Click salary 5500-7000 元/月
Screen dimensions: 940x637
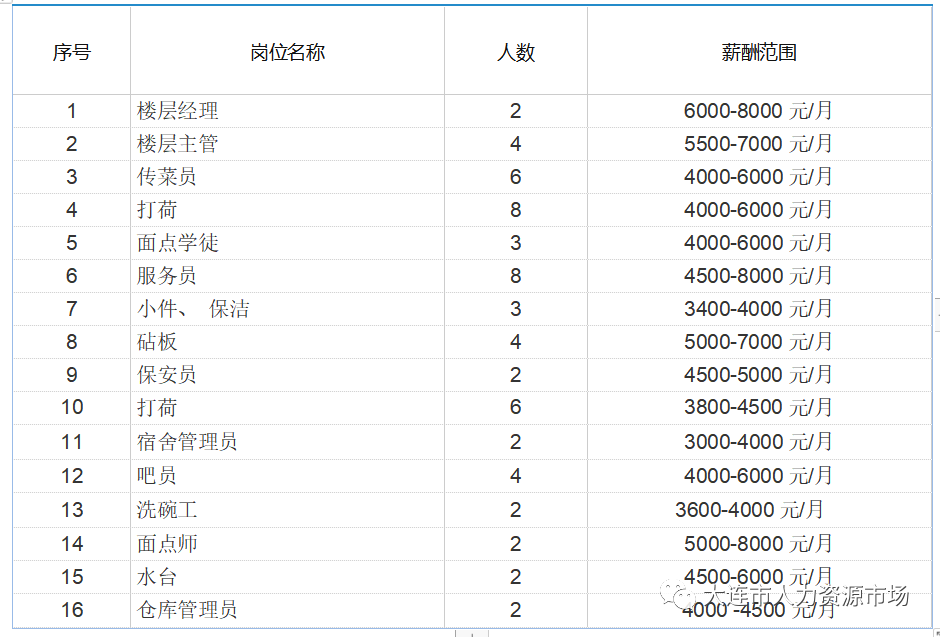(x=758, y=144)
